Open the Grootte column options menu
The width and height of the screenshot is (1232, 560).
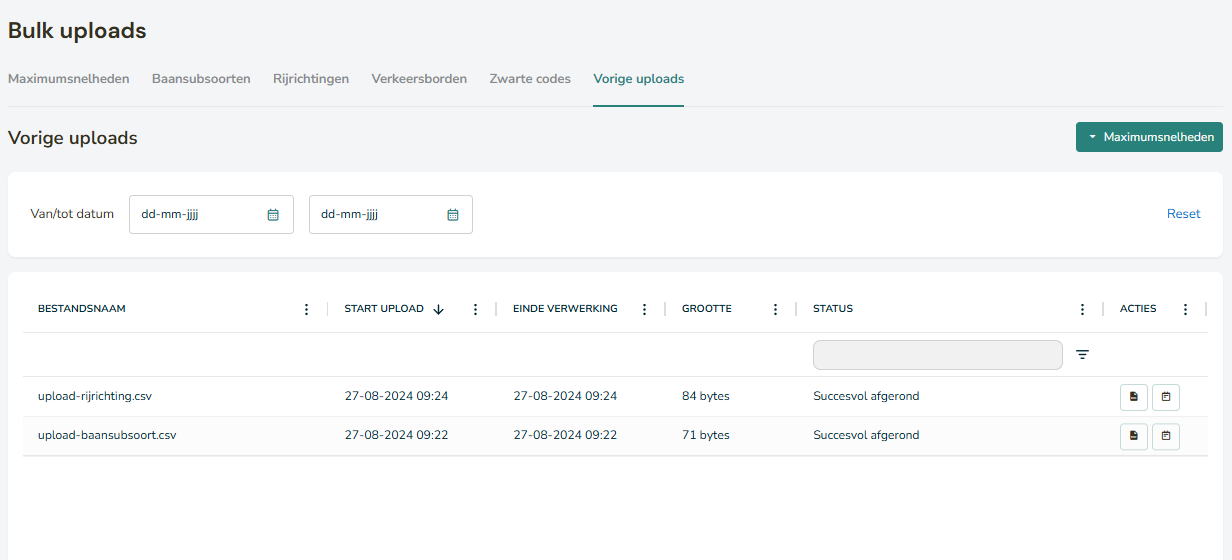pos(776,309)
